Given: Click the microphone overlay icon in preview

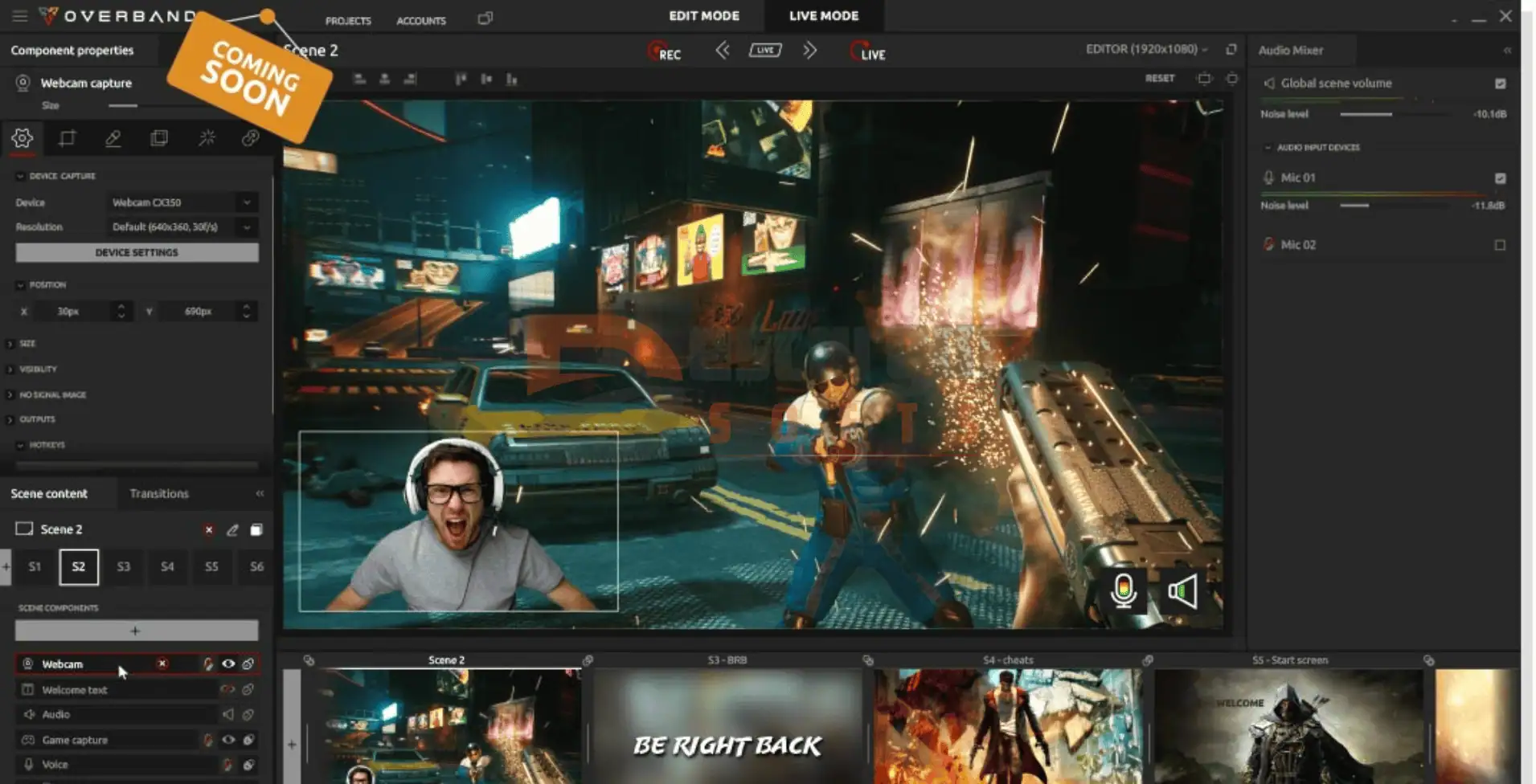Looking at the screenshot, I should (1124, 592).
